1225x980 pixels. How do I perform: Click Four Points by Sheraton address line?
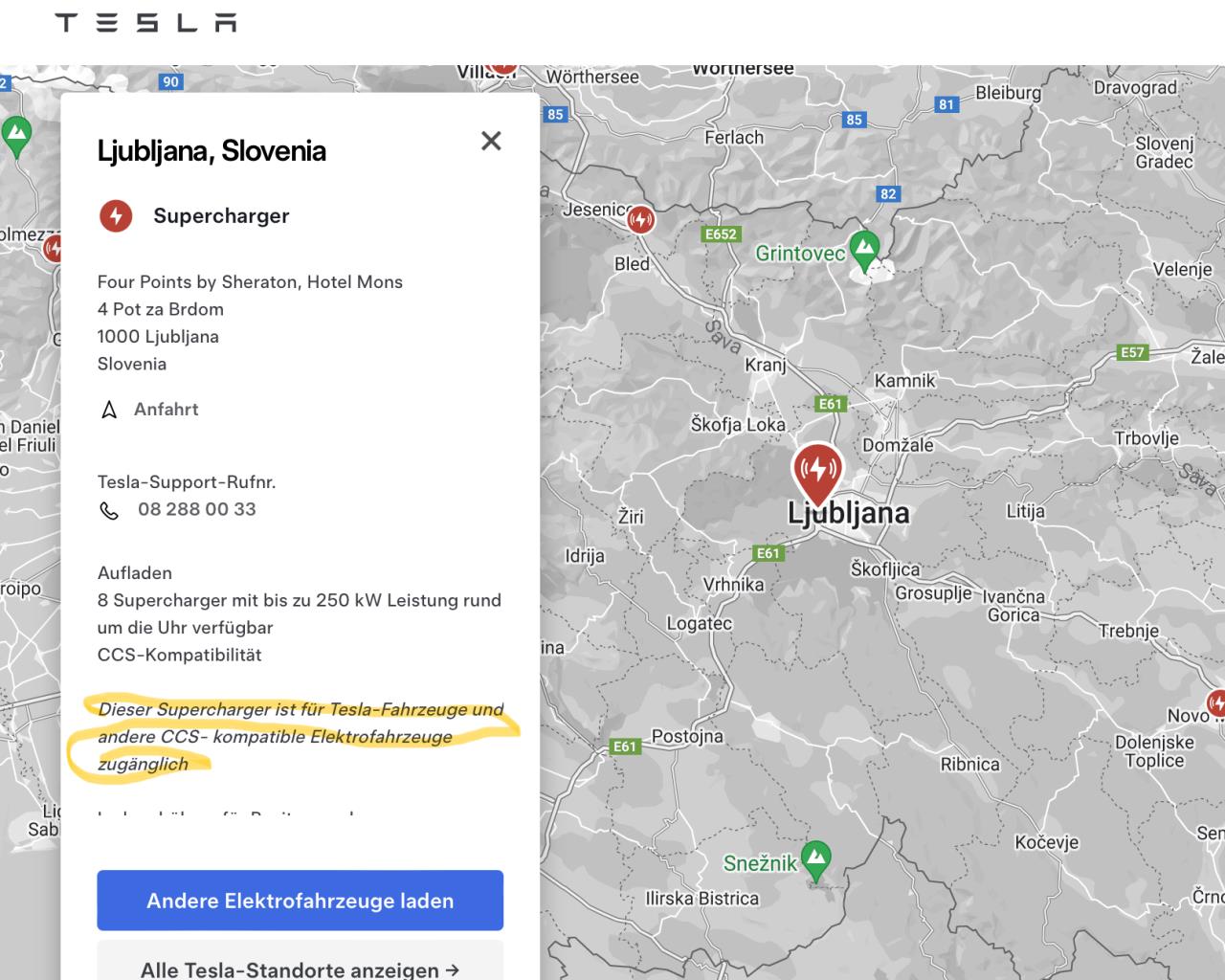[x=250, y=282]
